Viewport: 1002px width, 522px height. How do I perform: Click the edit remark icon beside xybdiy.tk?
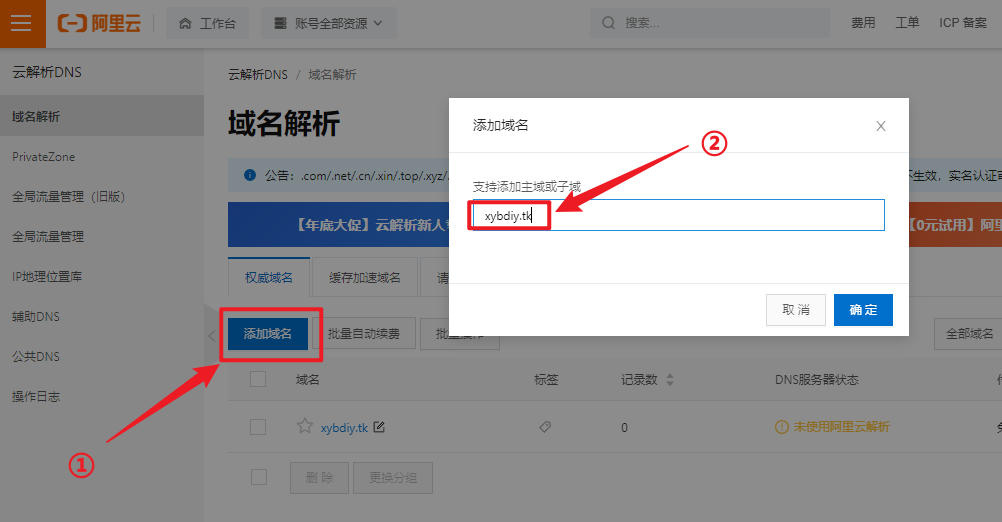click(379, 426)
